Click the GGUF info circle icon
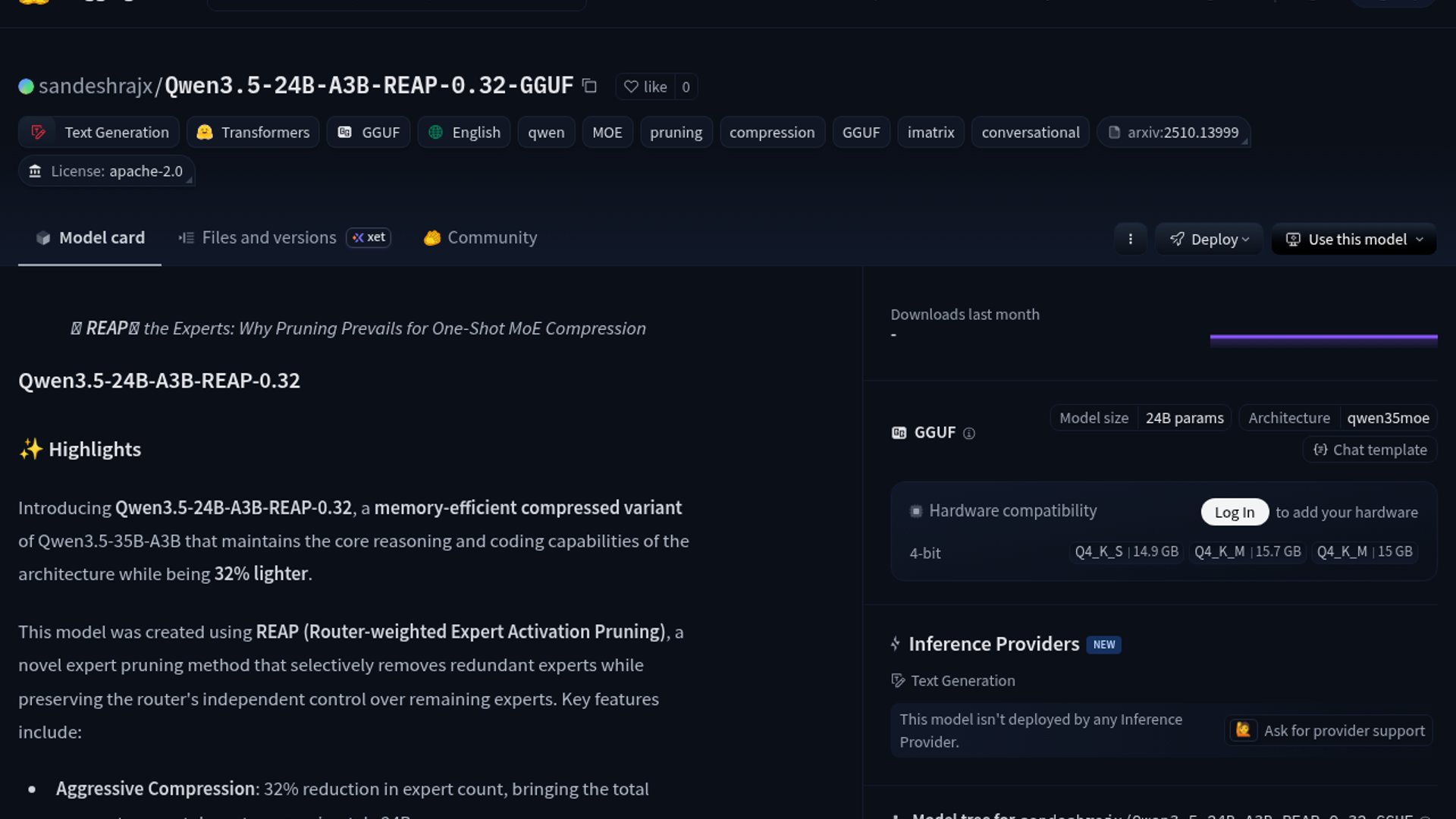Viewport: 1456px width, 819px height. point(968,433)
